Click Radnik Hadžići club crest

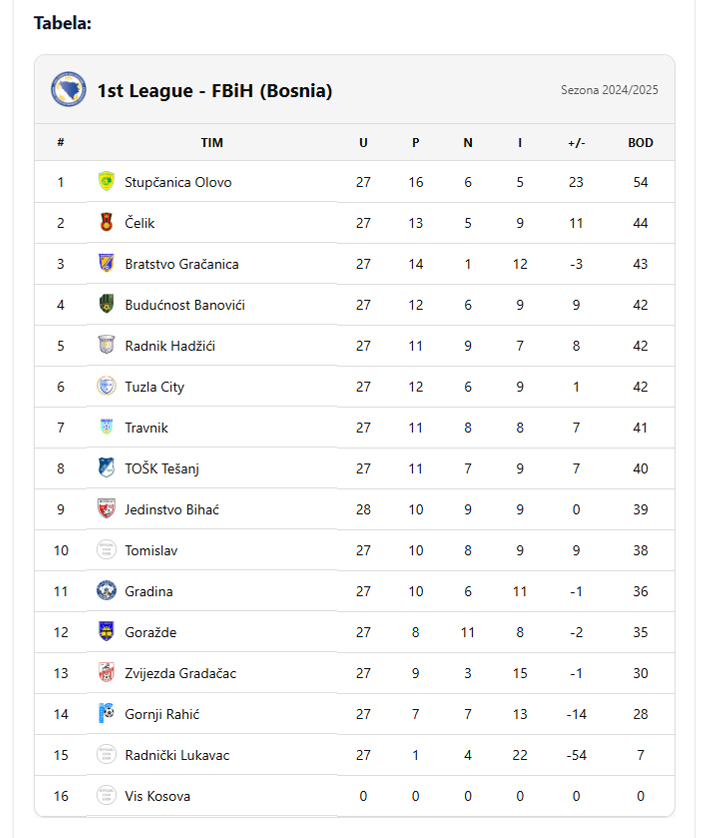point(106,345)
